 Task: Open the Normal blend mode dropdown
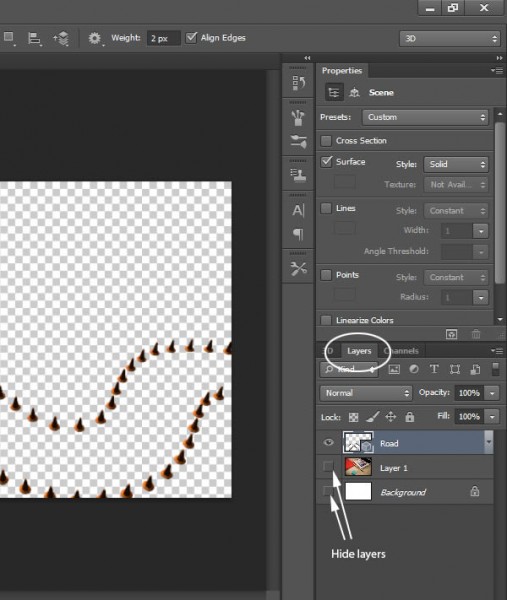coord(366,393)
